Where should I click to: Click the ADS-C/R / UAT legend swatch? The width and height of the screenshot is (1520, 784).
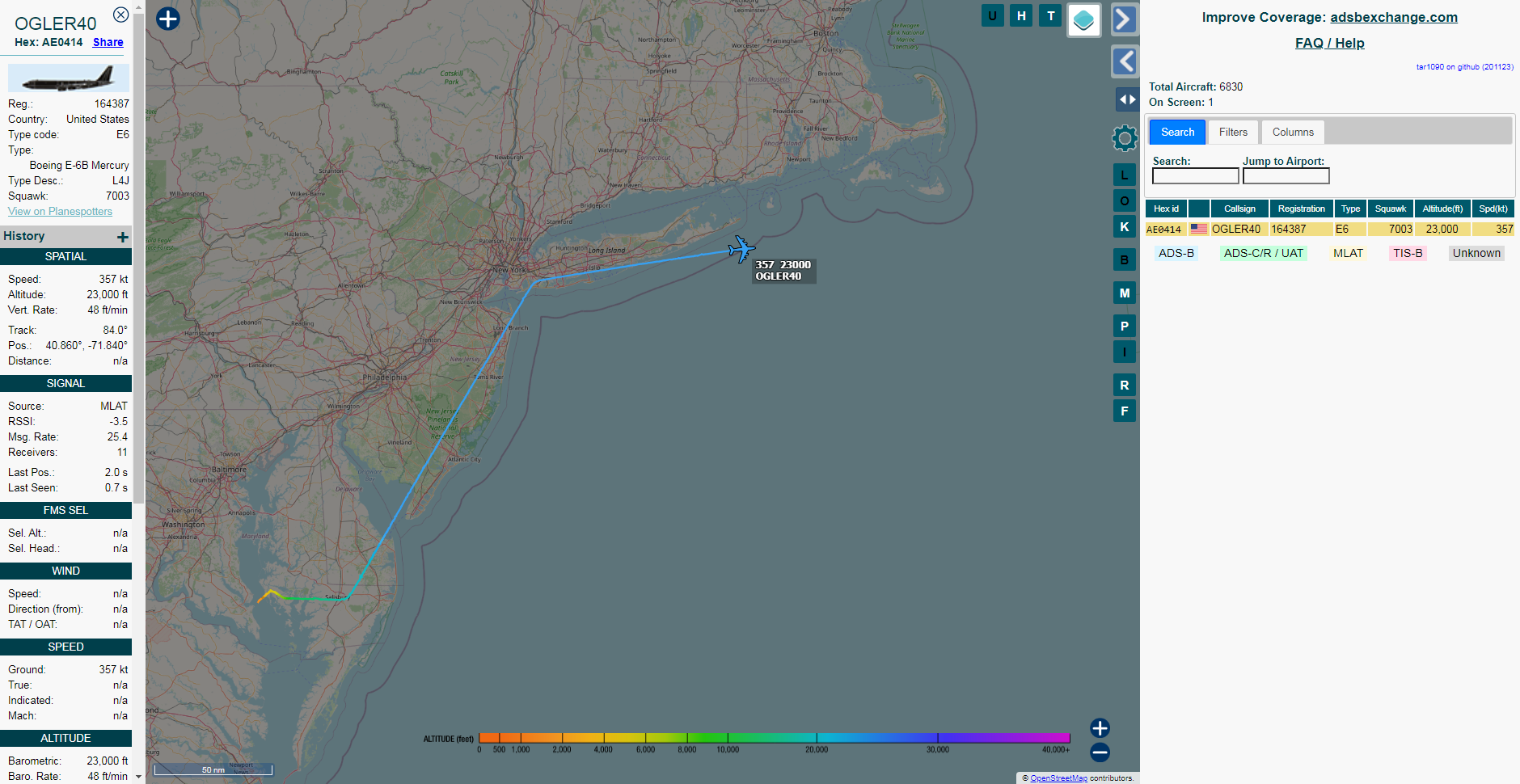tap(1263, 253)
